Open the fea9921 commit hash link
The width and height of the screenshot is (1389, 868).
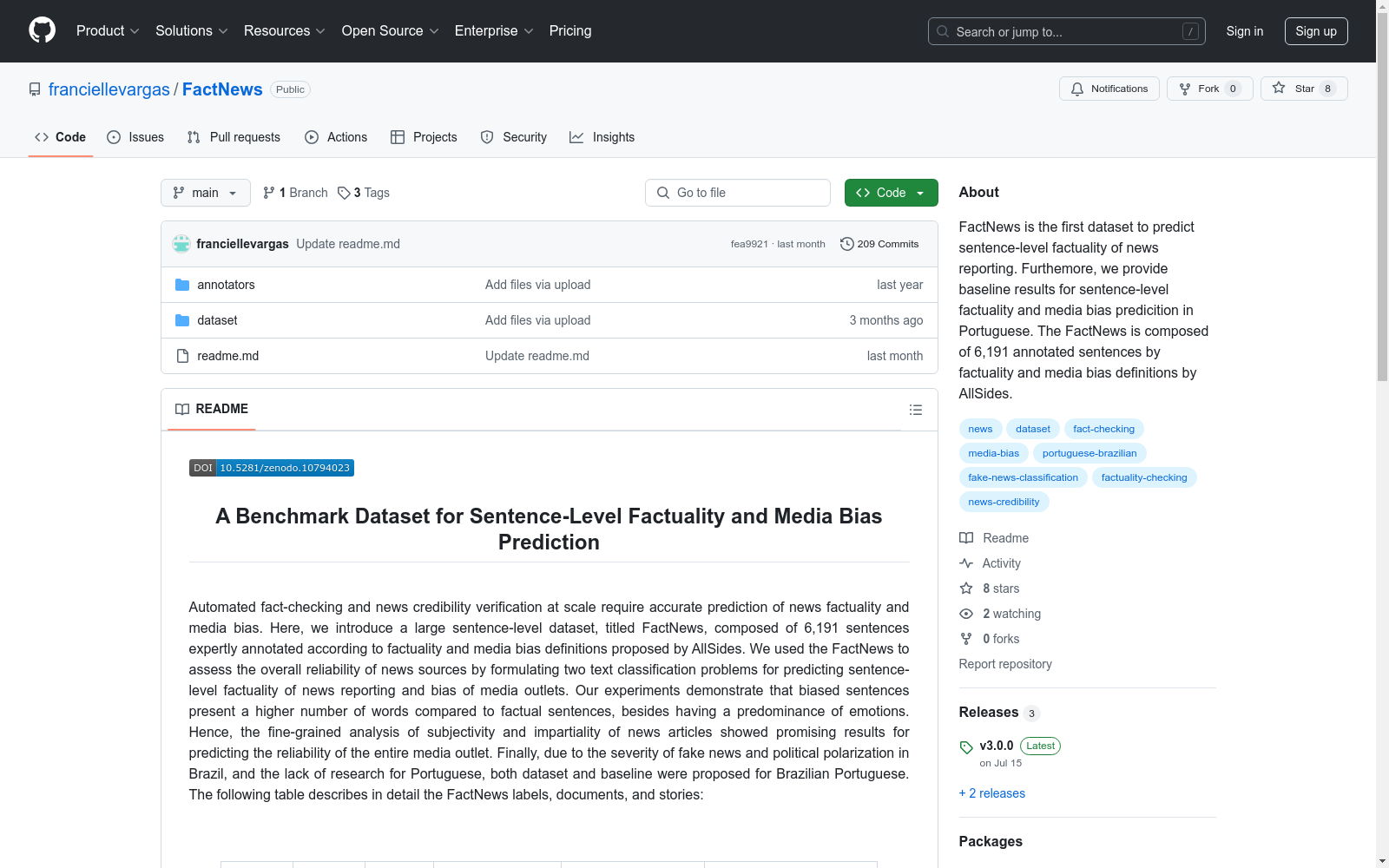point(749,244)
